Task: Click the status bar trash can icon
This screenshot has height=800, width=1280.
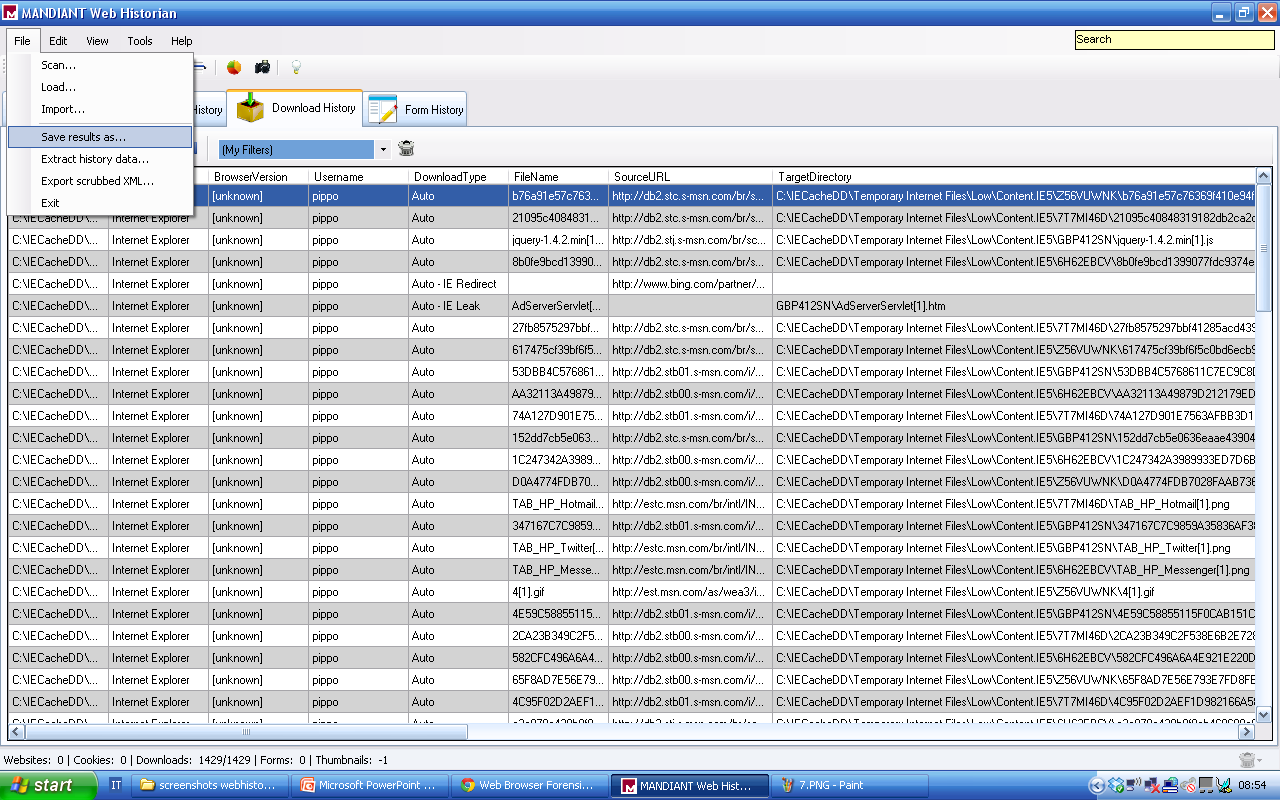Action: (x=1246, y=760)
